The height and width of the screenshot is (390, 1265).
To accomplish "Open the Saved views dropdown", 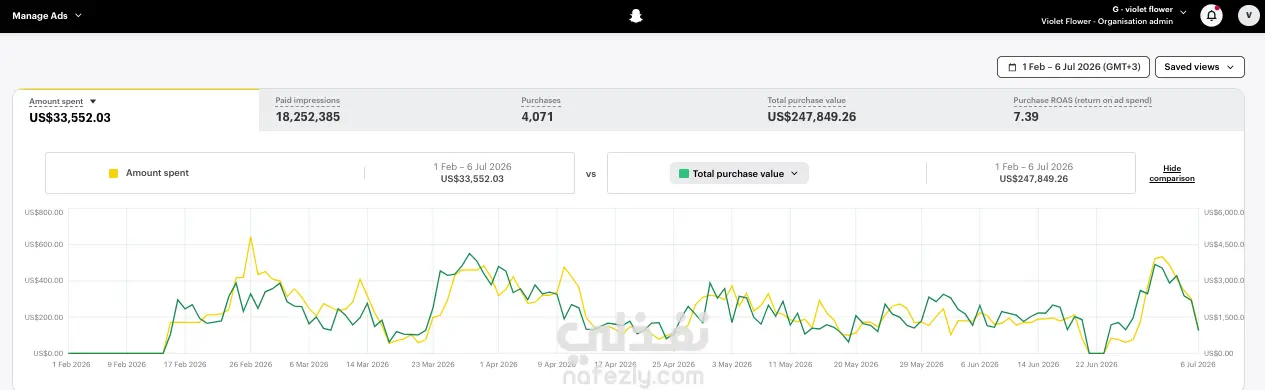I will pyautogui.click(x=1200, y=67).
